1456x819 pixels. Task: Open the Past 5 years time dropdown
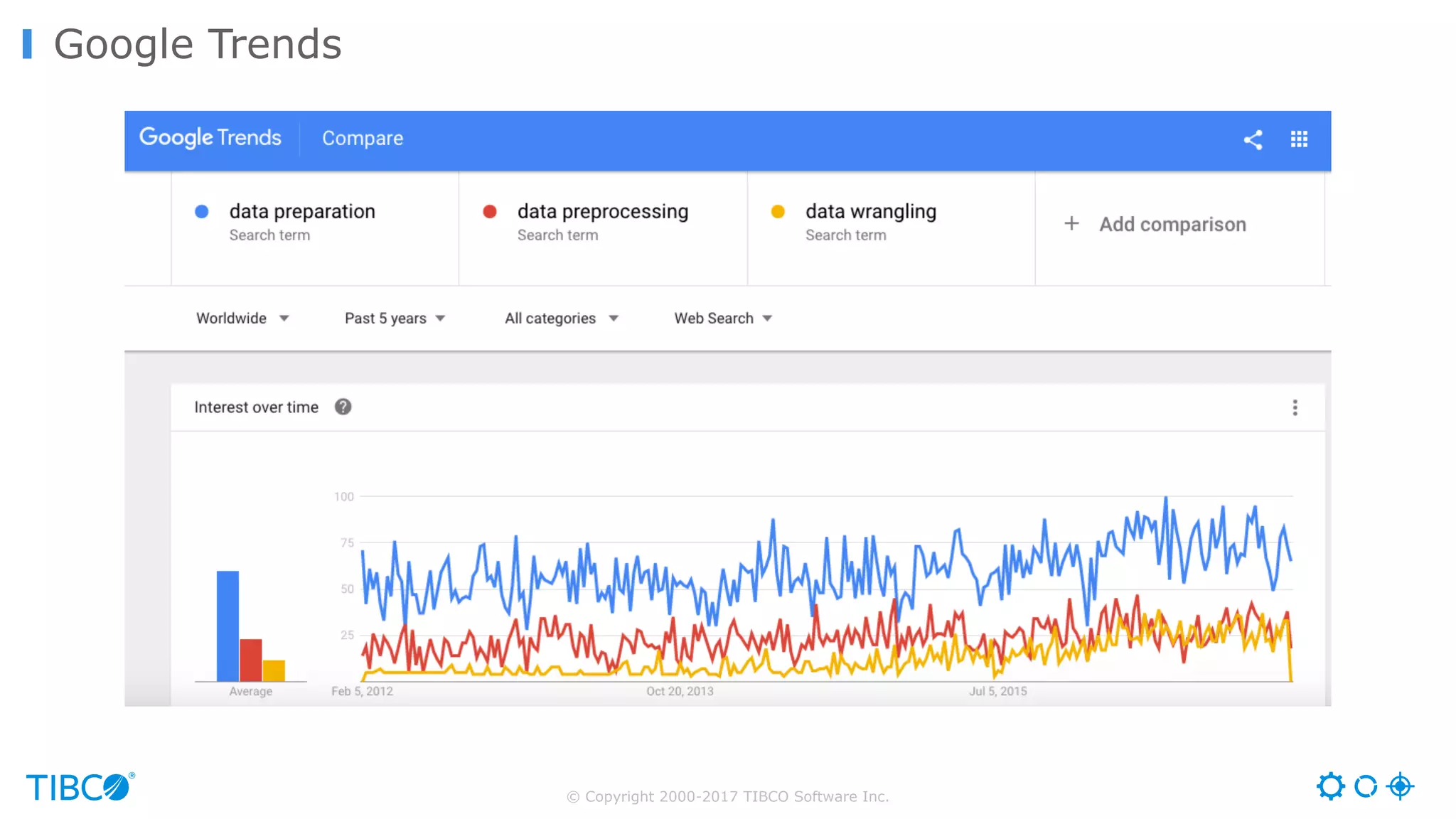coord(395,318)
